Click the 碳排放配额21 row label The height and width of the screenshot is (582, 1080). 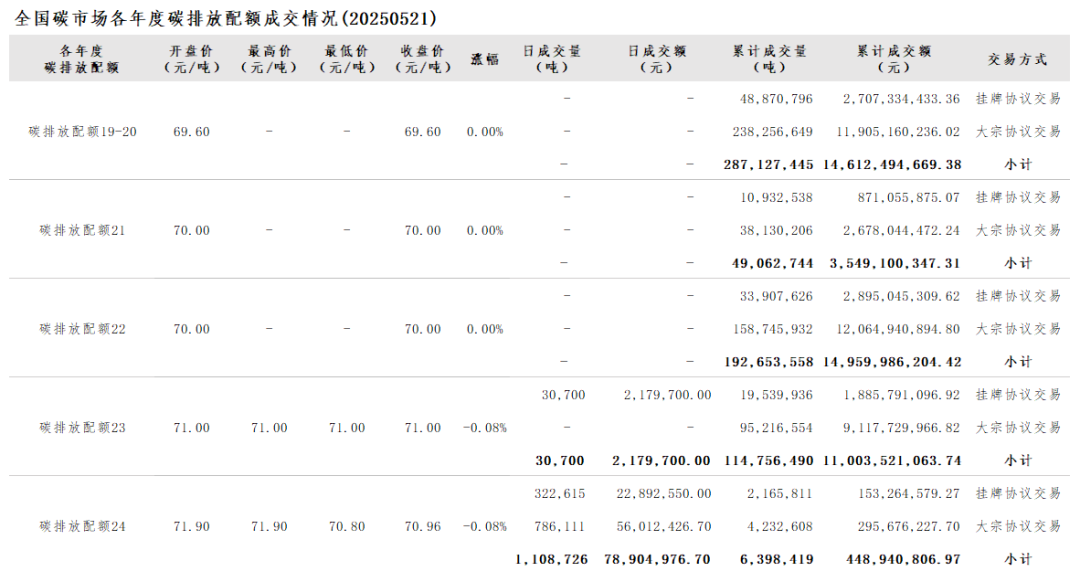pyautogui.click(x=83, y=231)
